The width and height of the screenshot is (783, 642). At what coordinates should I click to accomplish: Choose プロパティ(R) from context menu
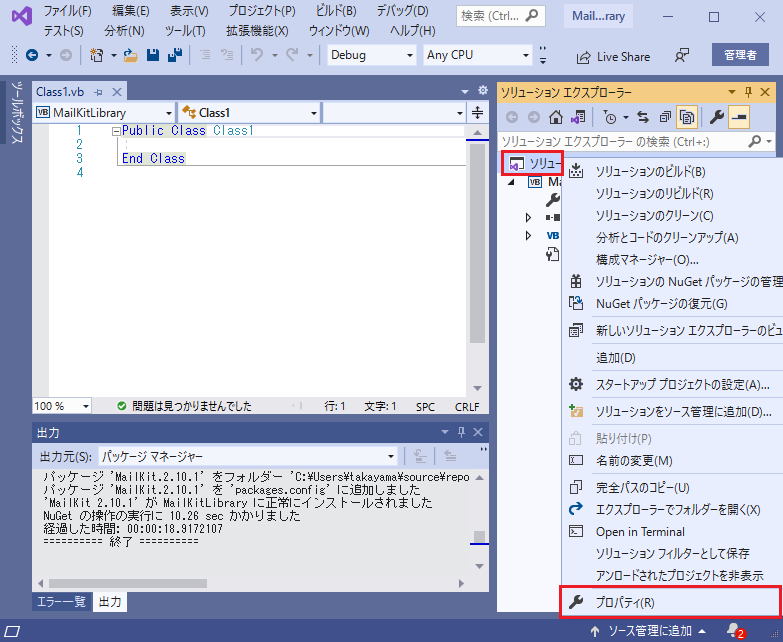(x=672, y=603)
